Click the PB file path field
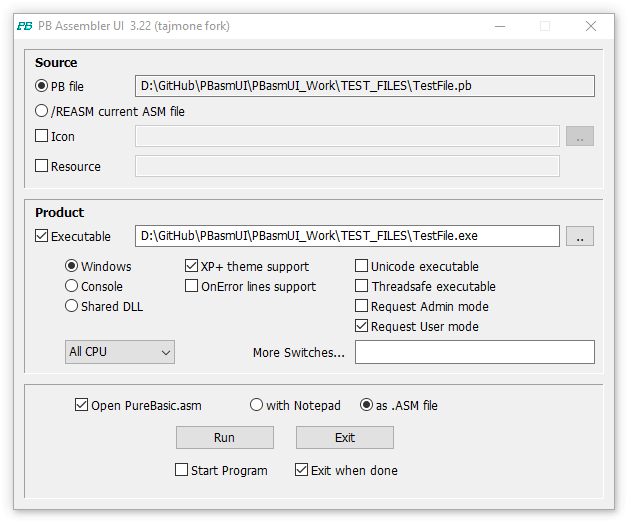 [364, 86]
